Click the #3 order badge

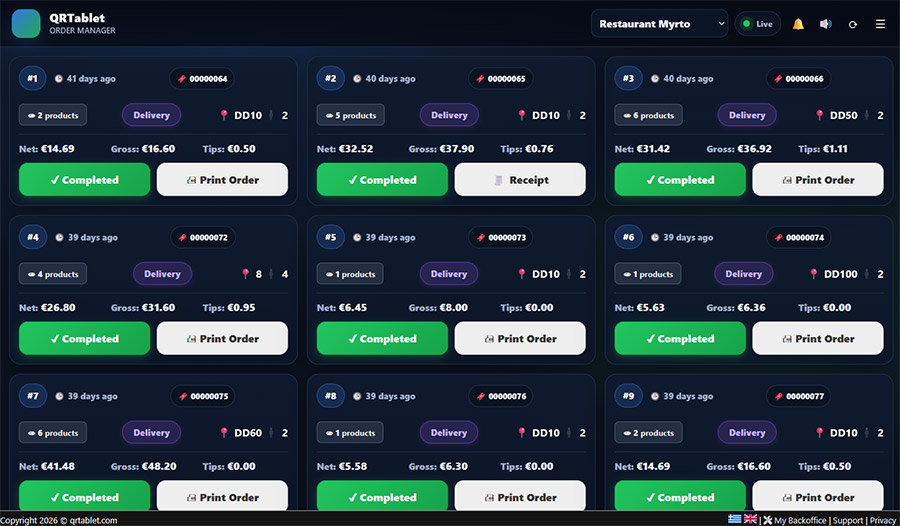pyautogui.click(x=629, y=79)
